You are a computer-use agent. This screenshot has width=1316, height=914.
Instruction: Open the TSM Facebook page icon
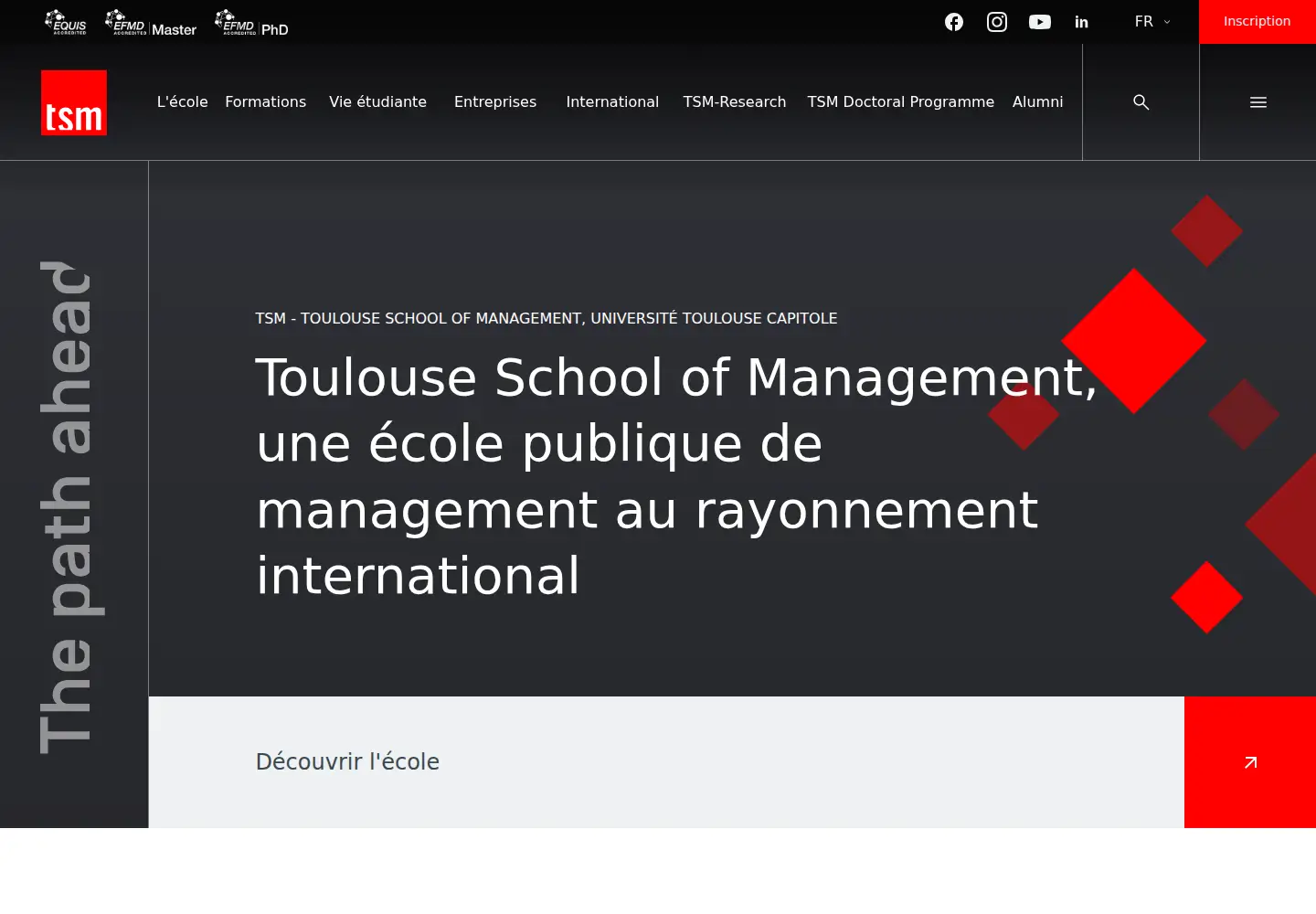[x=954, y=22]
